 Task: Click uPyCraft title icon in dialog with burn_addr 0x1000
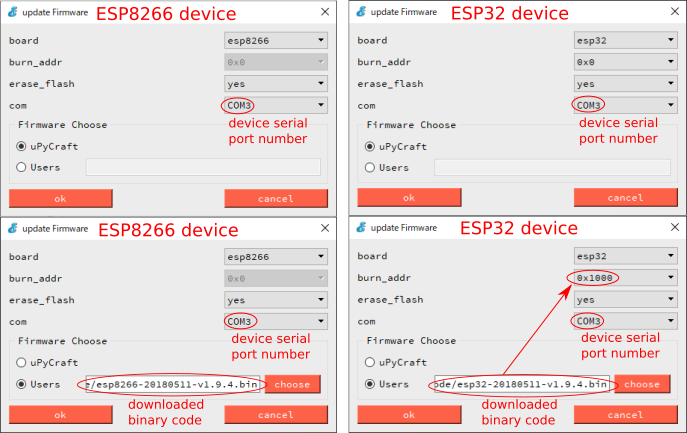click(361, 227)
